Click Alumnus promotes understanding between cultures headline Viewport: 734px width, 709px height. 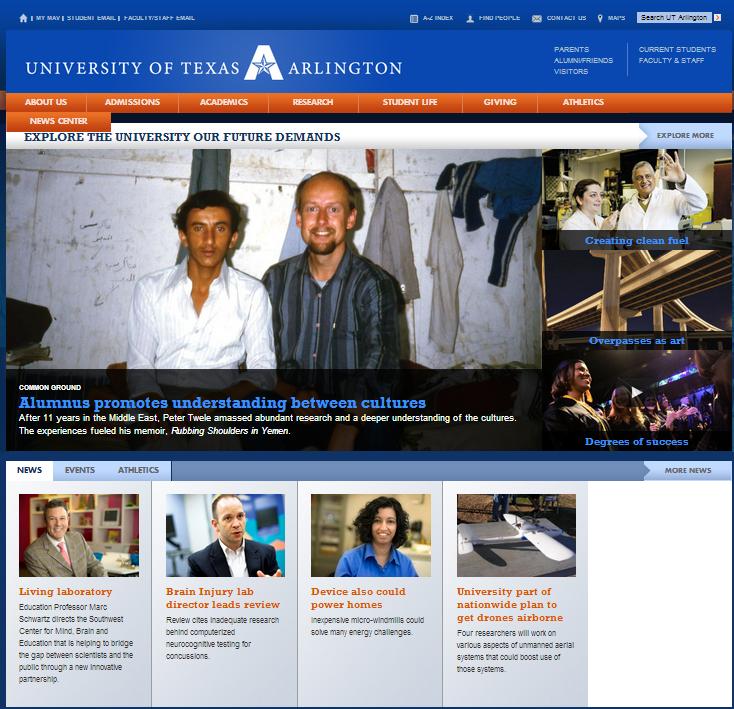coord(222,402)
